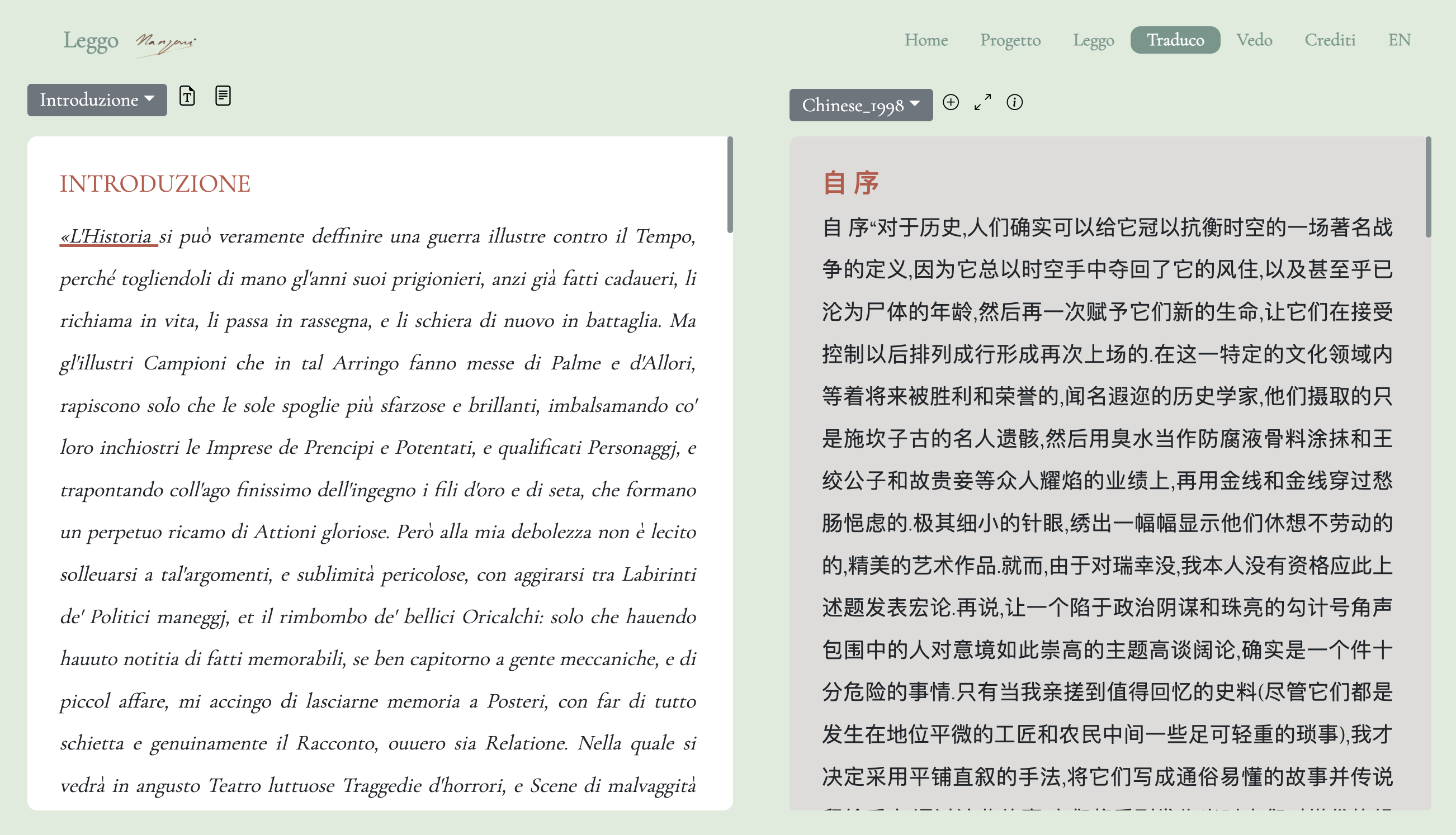1456x835 pixels.
Task: Switch language to EN
Action: [x=1399, y=40]
